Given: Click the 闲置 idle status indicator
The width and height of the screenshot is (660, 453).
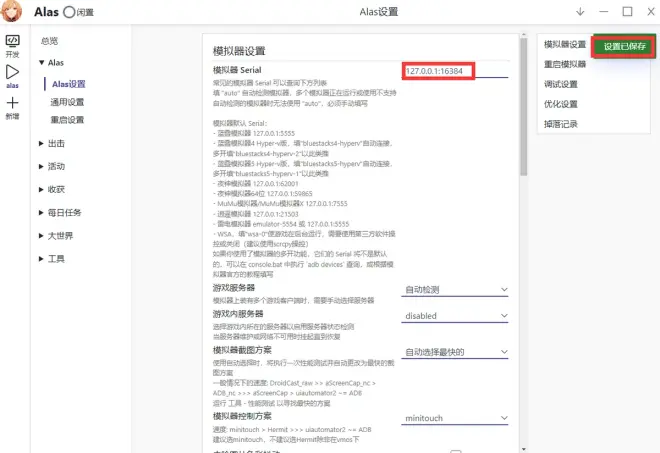Looking at the screenshot, I should (79, 12).
